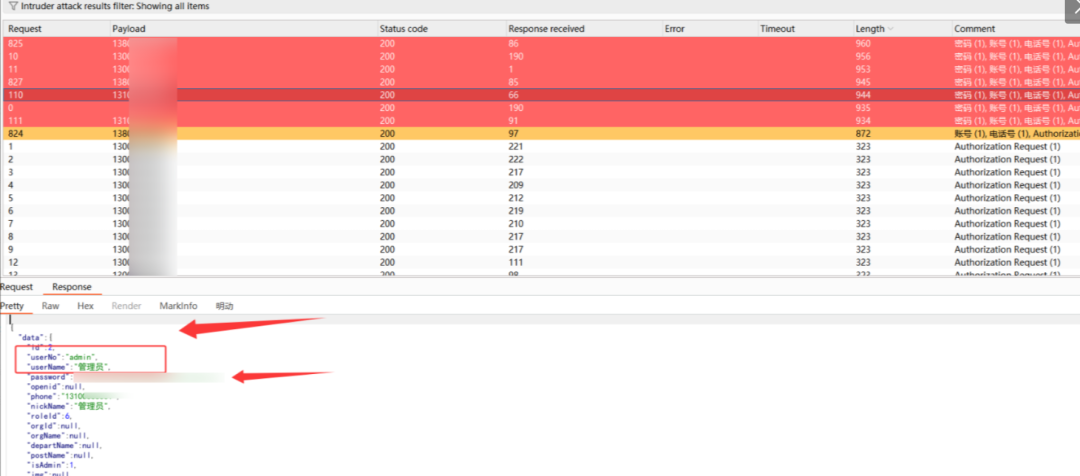Screen dimensions: 1080x476
Task: Click the "data" key in the response JSON
Action: (30, 338)
